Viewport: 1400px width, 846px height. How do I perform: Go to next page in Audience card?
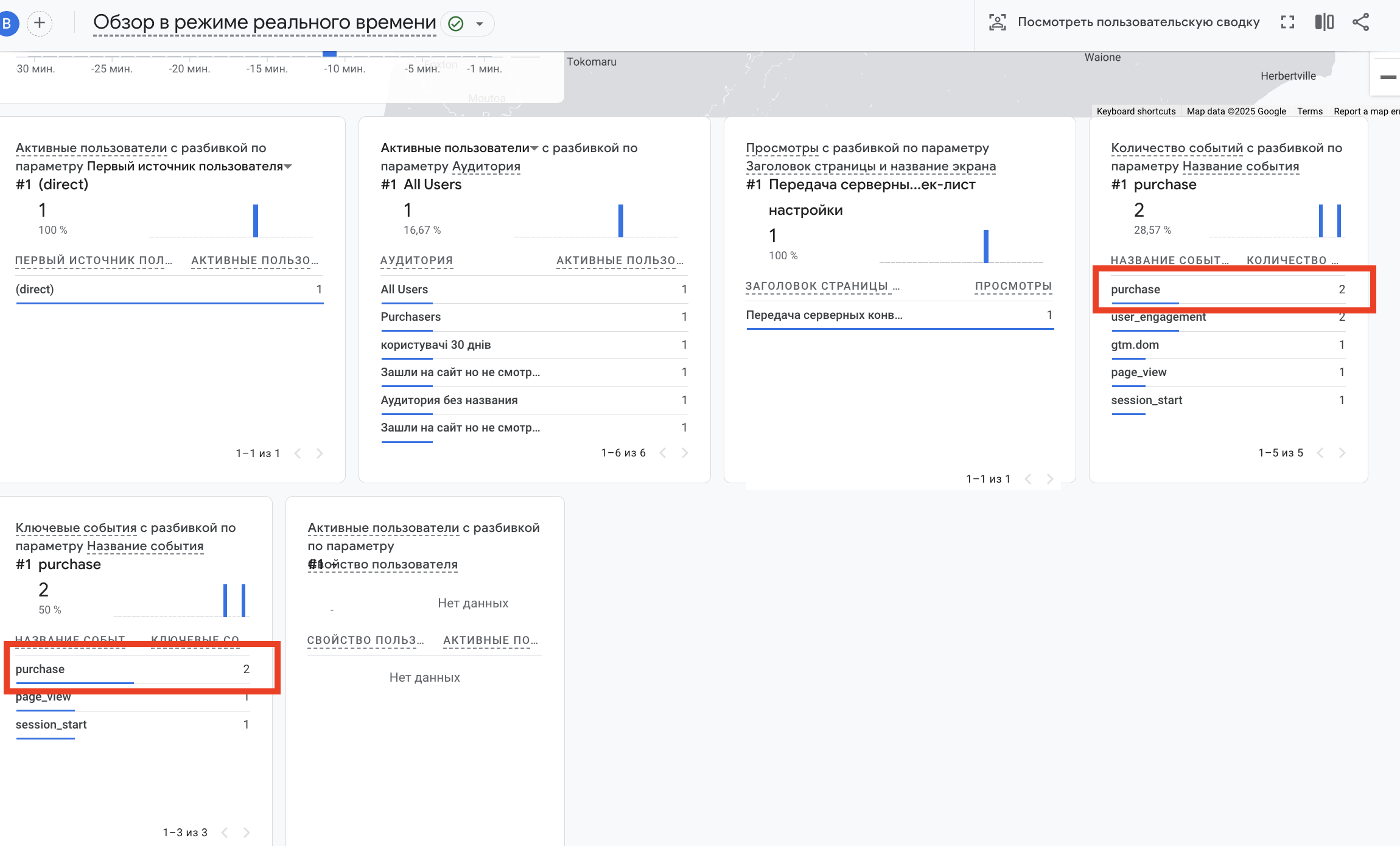(x=685, y=453)
